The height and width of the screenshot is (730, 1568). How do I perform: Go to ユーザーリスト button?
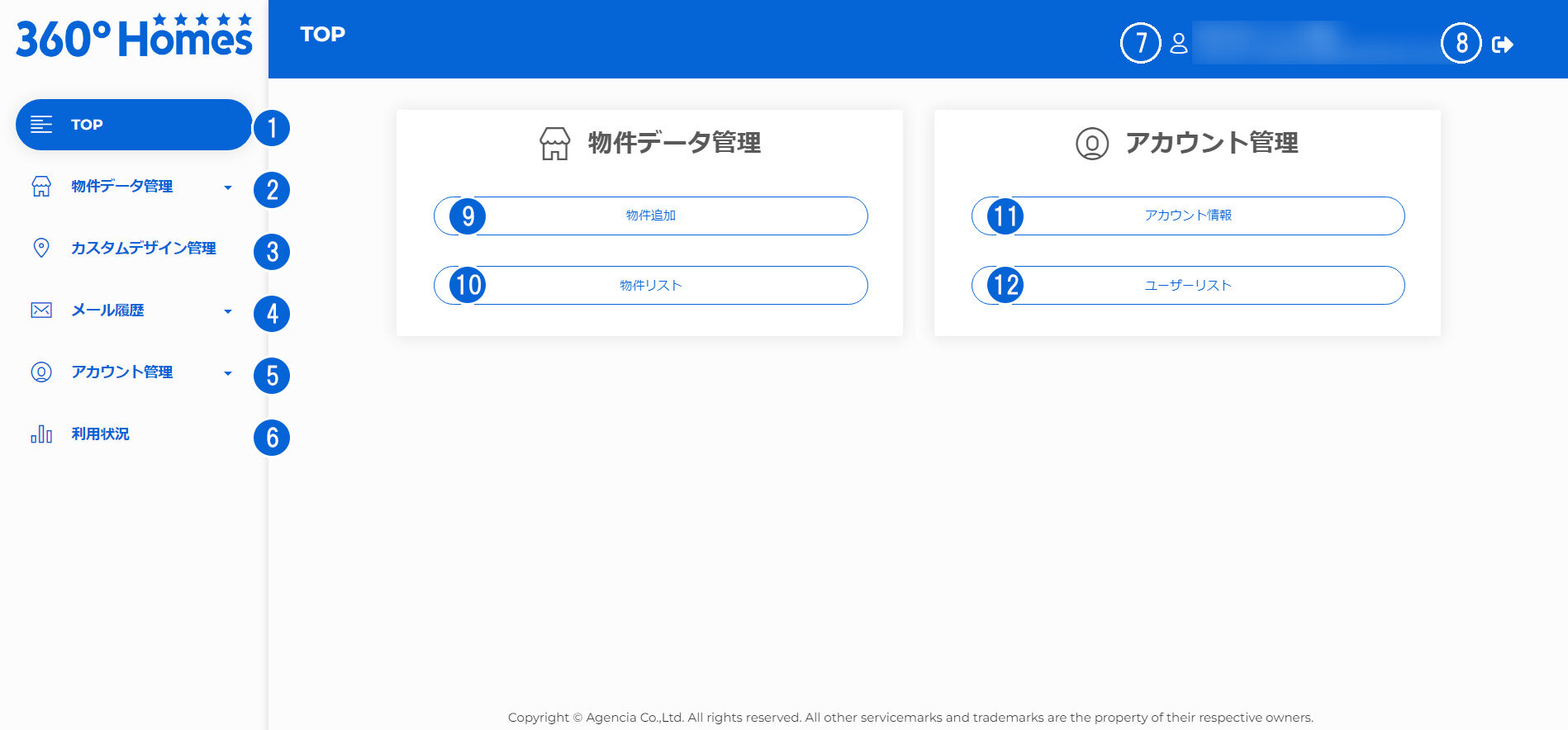1188,286
